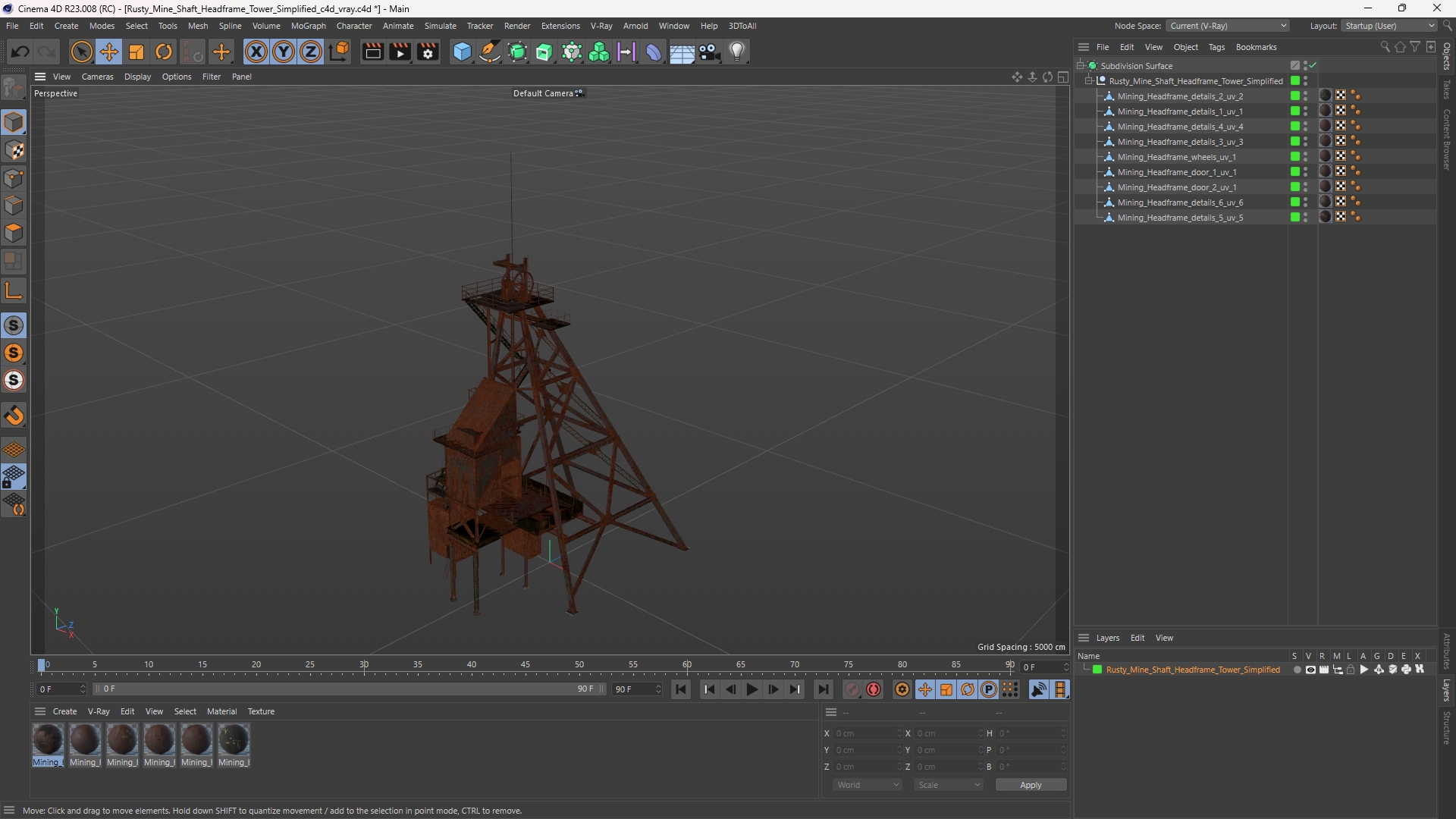Click the current frame 0 F field
1456x819 pixels.
coord(61,689)
